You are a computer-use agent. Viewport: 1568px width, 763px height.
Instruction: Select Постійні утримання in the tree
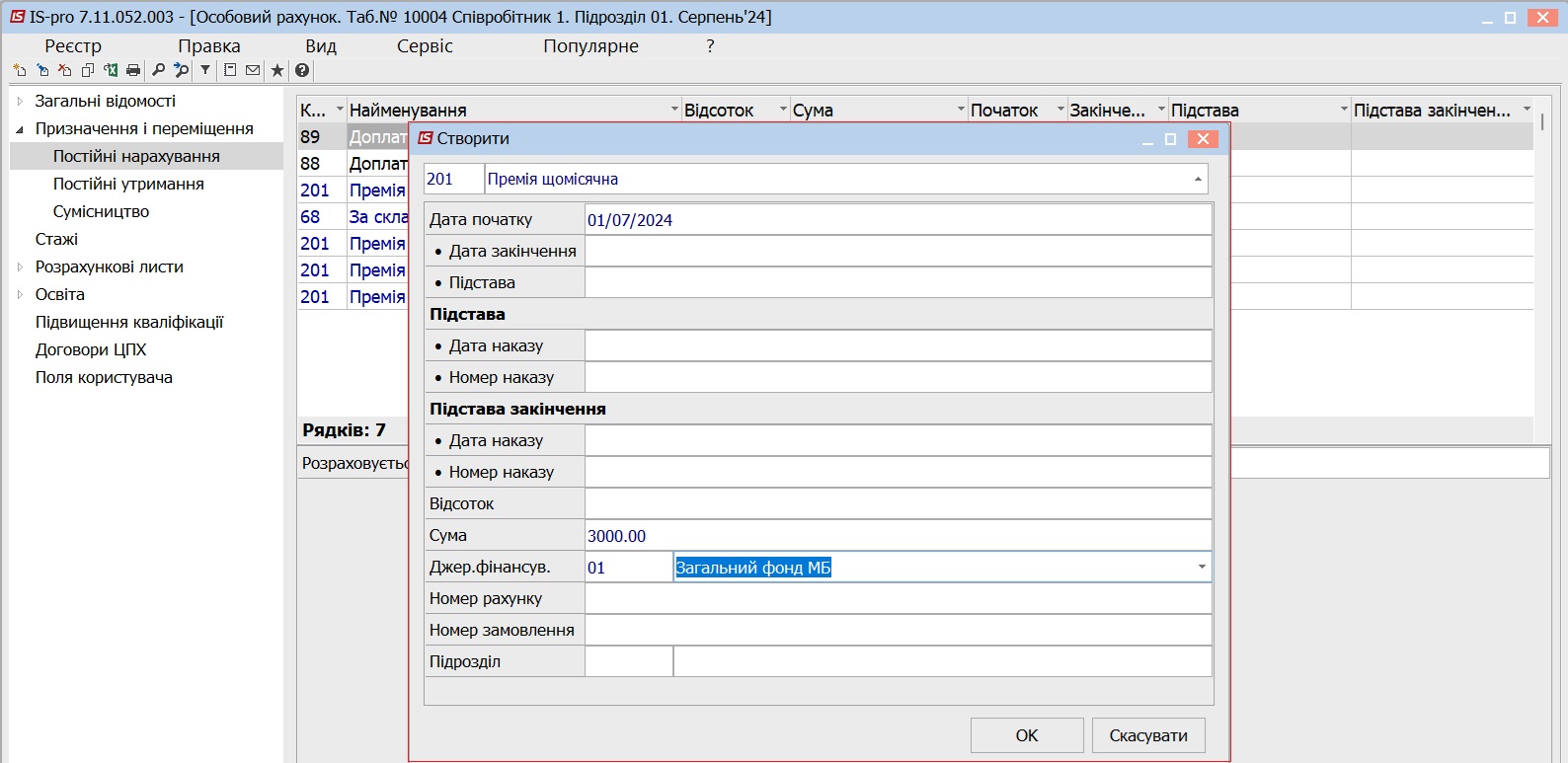(x=128, y=184)
